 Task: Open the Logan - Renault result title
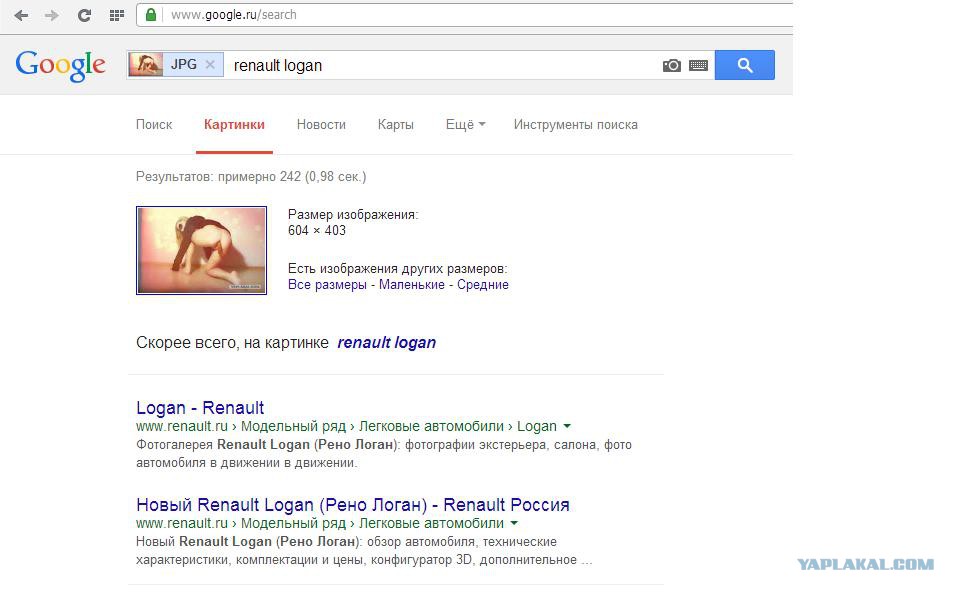coord(200,408)
